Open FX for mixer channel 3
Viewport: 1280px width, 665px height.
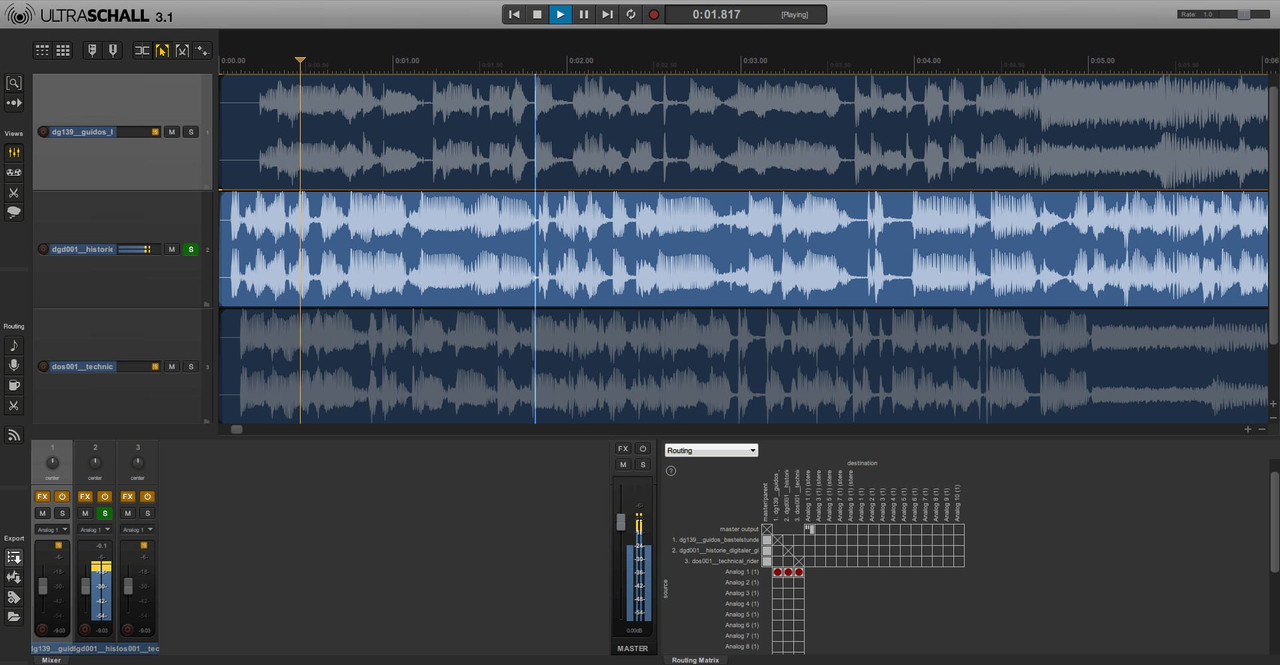(x=127, y=496)
